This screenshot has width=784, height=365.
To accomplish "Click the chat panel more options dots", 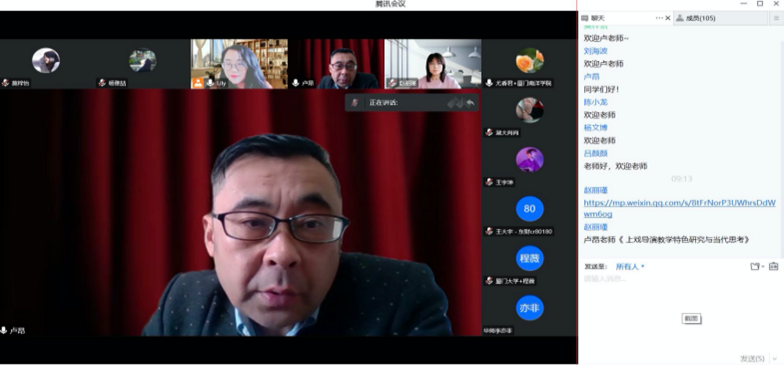I will coord(659,18).
